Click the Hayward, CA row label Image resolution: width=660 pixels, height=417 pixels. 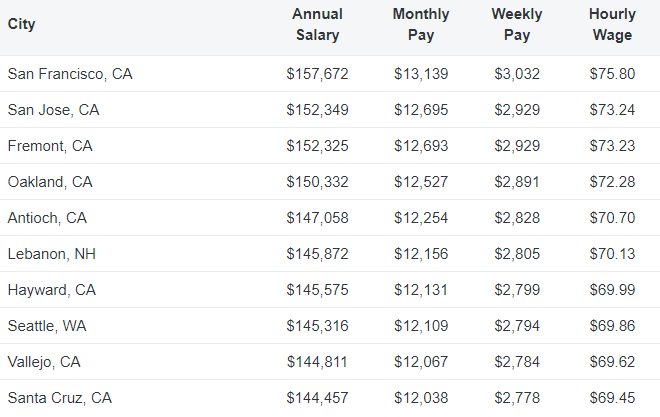51,290
